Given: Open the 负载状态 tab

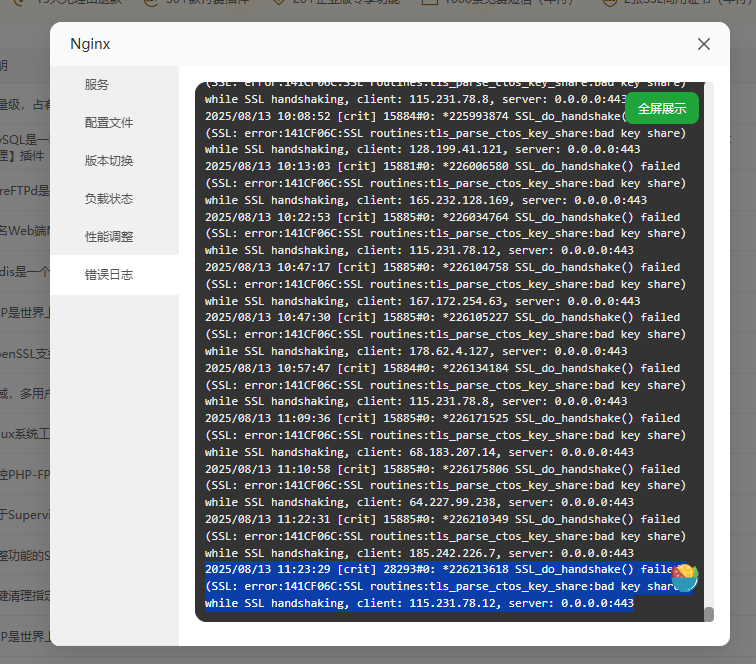Looking at the screenshot, I should tap(109, 199).
